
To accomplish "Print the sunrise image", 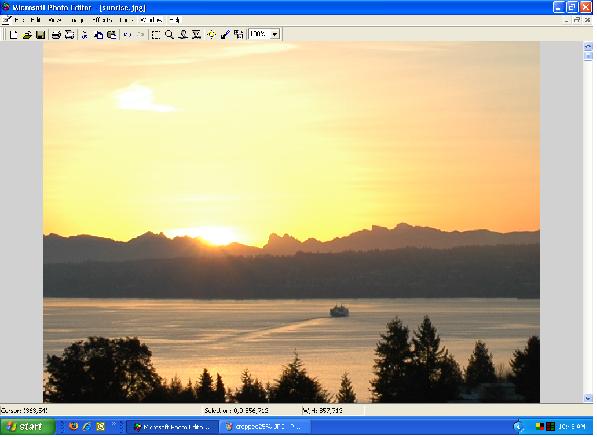I will click(56, 35).
